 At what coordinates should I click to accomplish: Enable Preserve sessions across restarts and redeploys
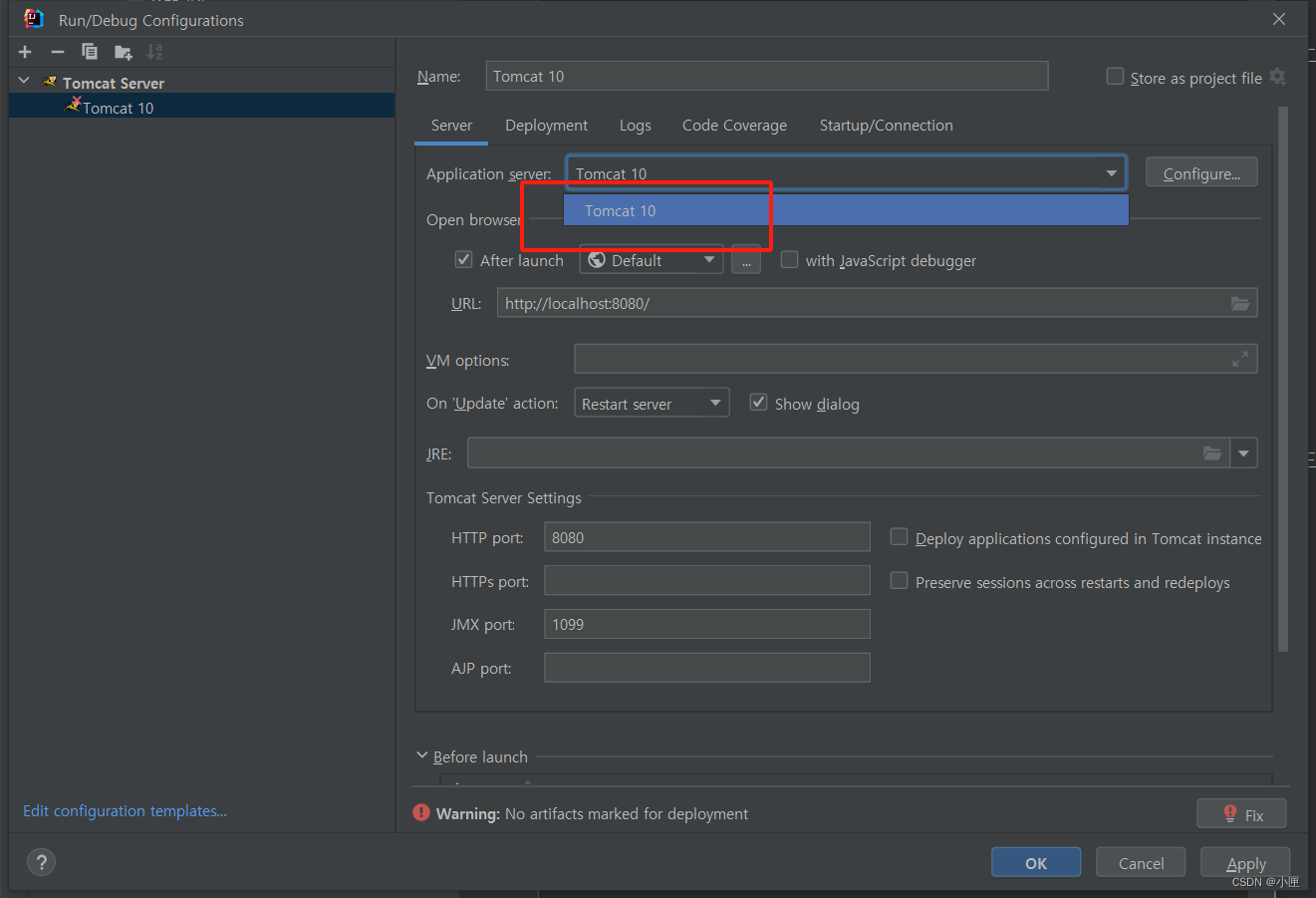(899, 581)
